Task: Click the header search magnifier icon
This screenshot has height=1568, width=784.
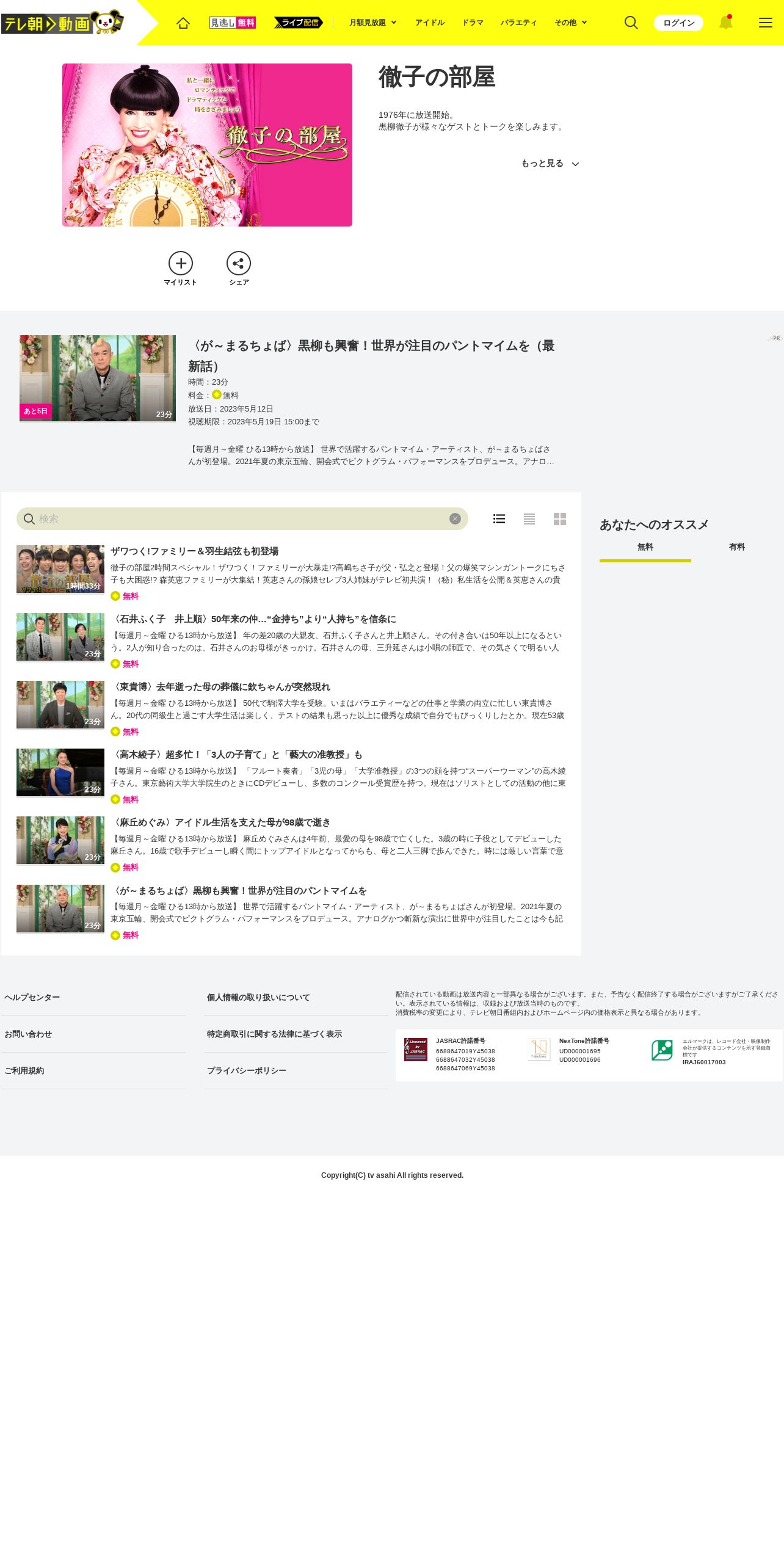Action: pyautogui.click(x=631, y=23)
